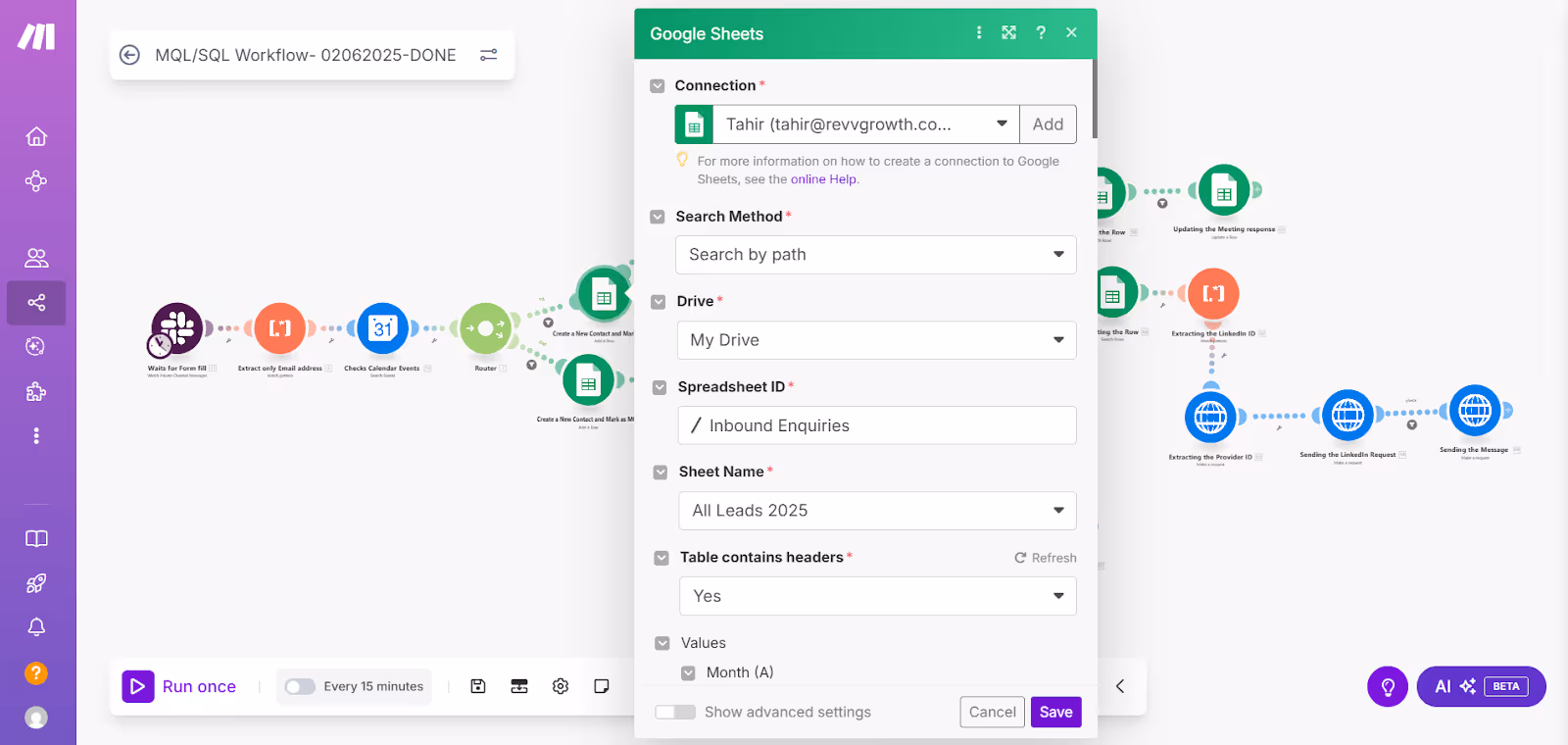The image size is (1568, 745).
Task: Click the Add connection button
Action: [x=1048, y=124]
